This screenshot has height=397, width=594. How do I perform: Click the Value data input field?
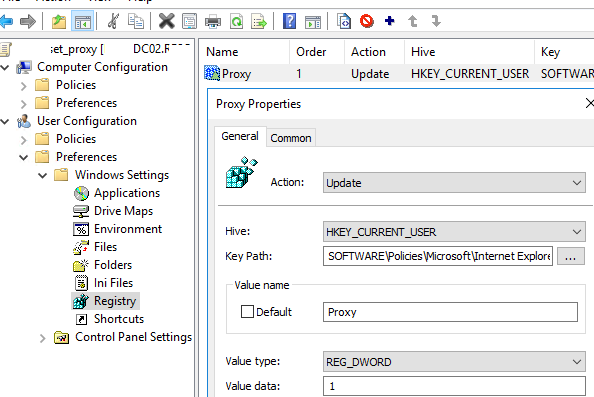point(454,386)
